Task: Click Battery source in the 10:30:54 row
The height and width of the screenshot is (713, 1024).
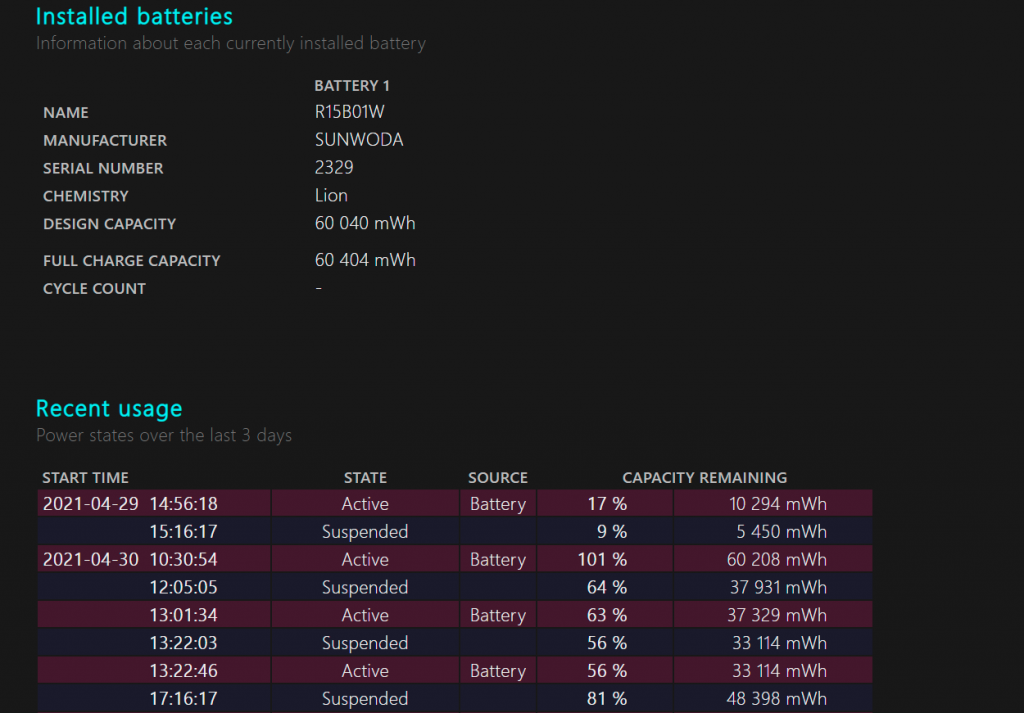Action: [x=498, y=560]
